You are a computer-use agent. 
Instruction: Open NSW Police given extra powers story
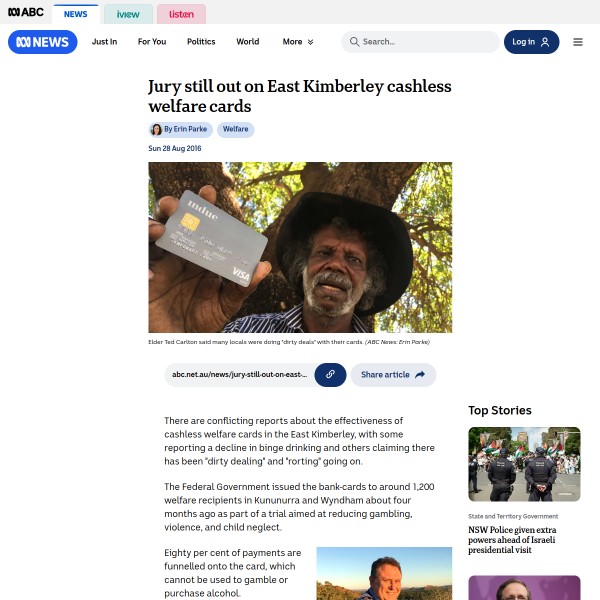tap(512, 540)
